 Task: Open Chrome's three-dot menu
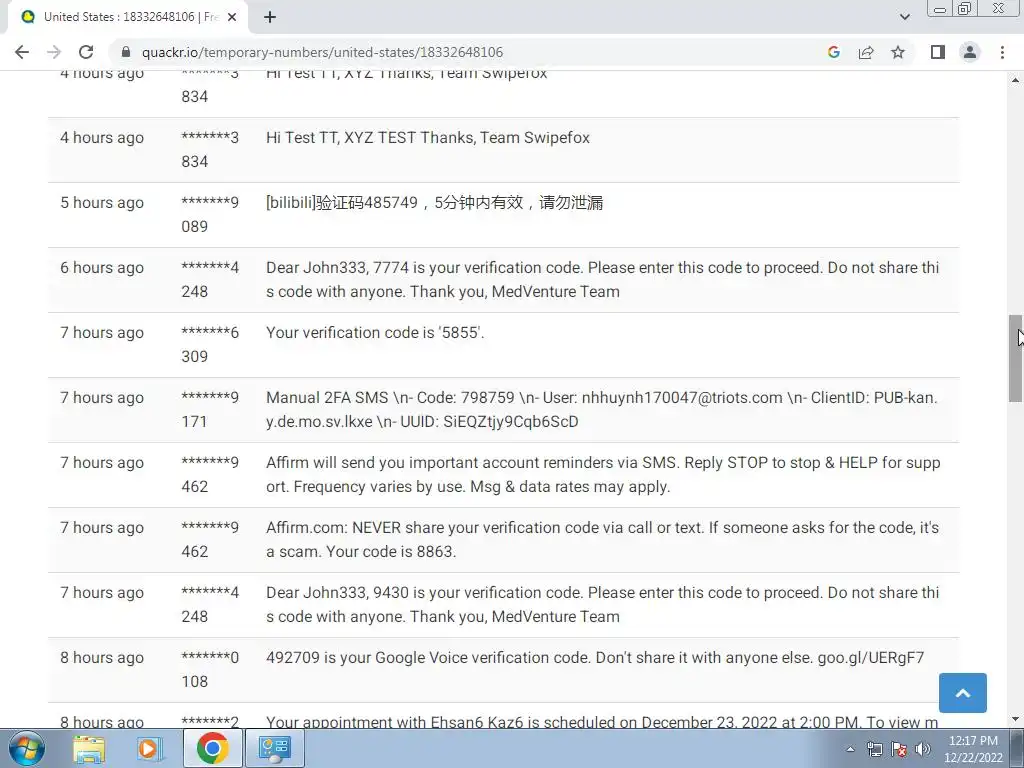click(x=1002, y=52)
